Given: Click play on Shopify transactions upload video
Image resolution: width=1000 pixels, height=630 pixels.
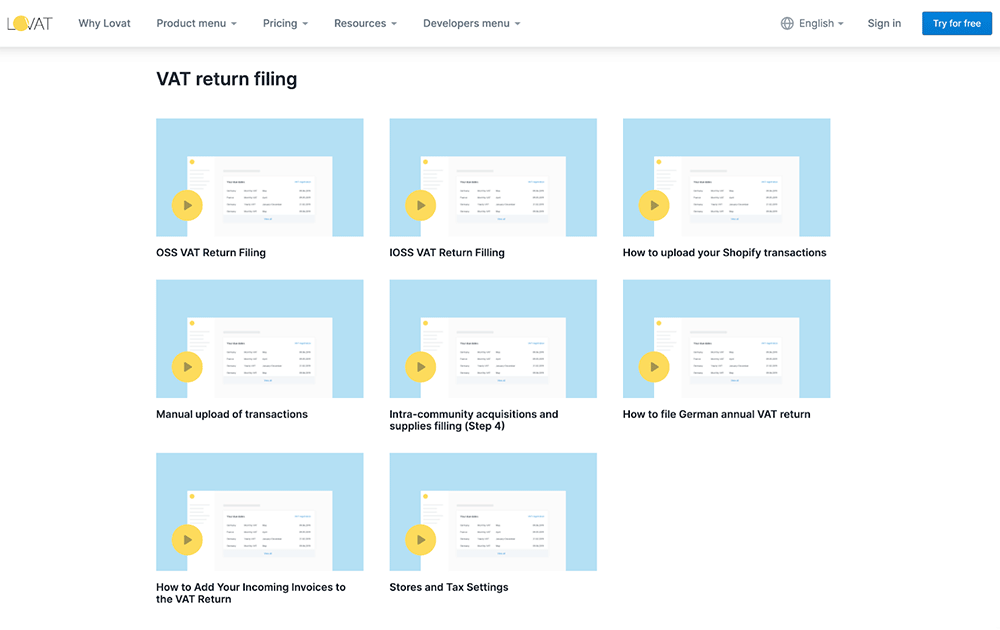Looking at the screenshot, I should coord(654,205).
